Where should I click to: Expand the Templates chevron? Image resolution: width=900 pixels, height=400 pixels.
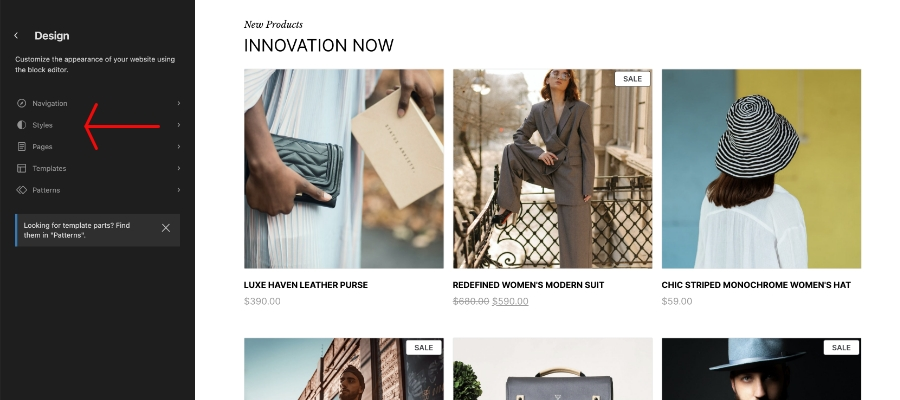pyautogui.click(x=179, y=169)
